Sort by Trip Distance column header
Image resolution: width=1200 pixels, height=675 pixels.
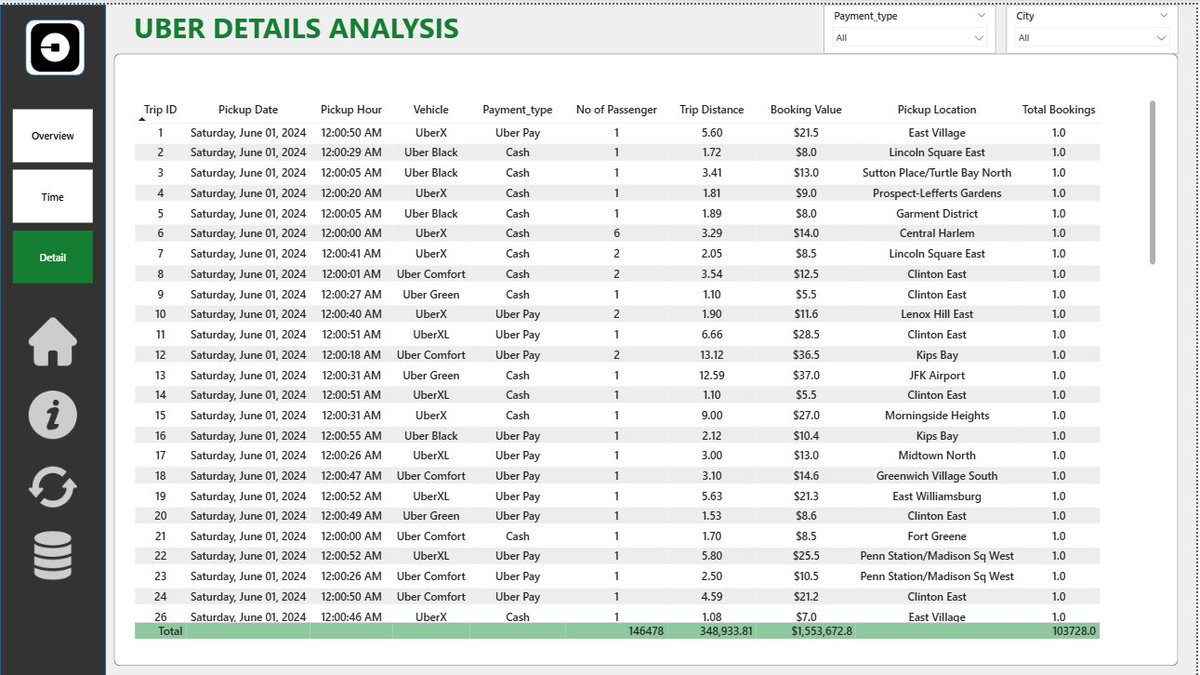point(712,110)
